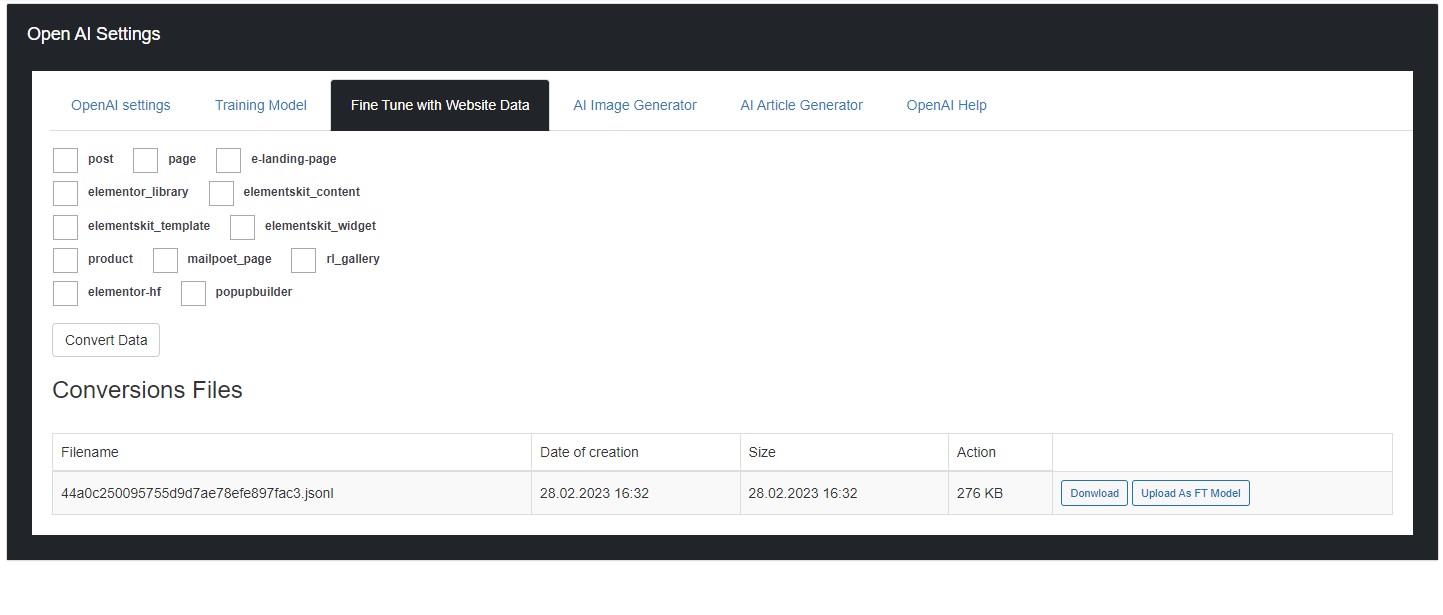Click the Conversions Files heading

(147, 390)
